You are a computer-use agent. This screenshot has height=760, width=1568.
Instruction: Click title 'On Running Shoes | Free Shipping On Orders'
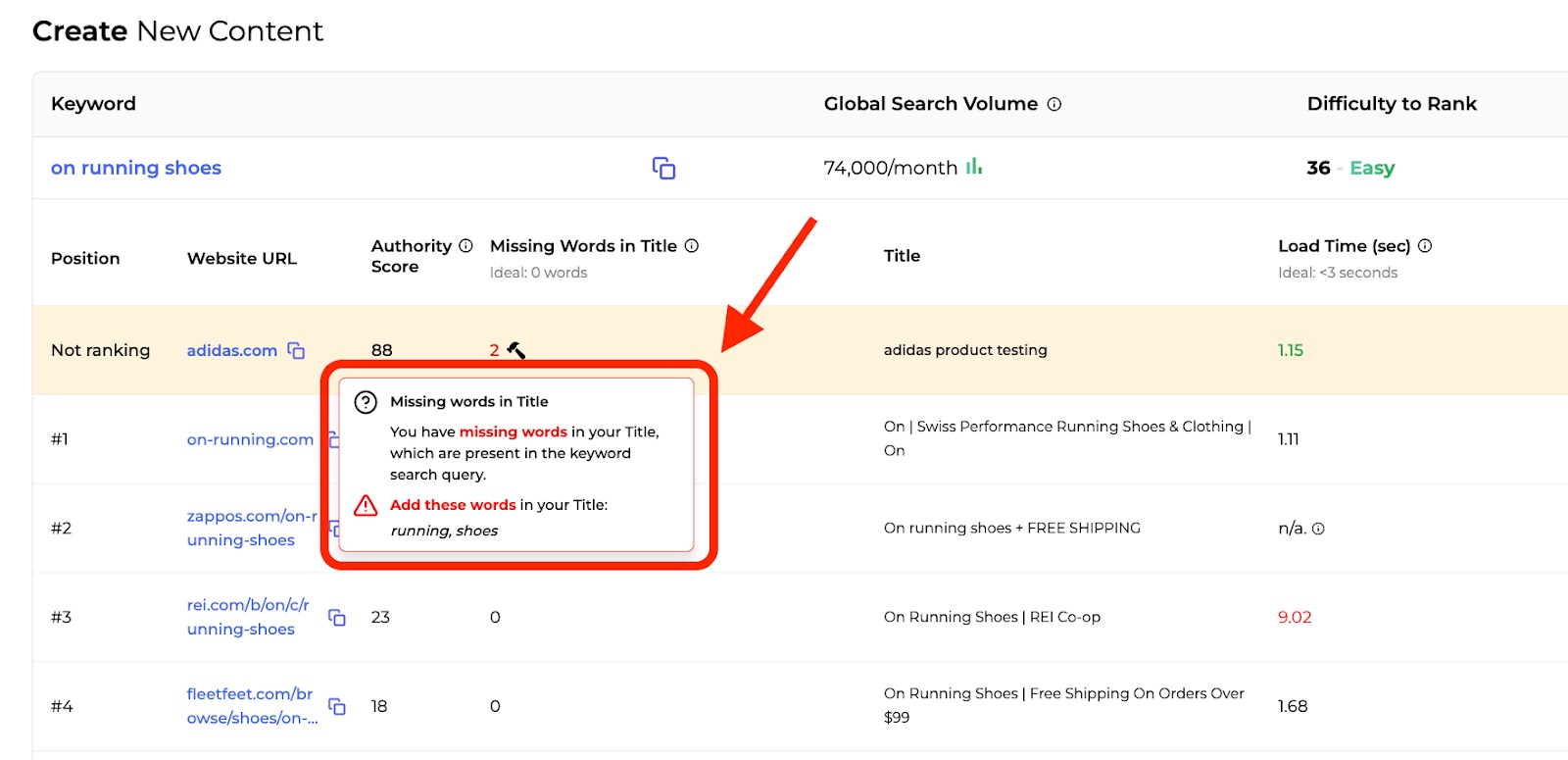pos(1064,705)
